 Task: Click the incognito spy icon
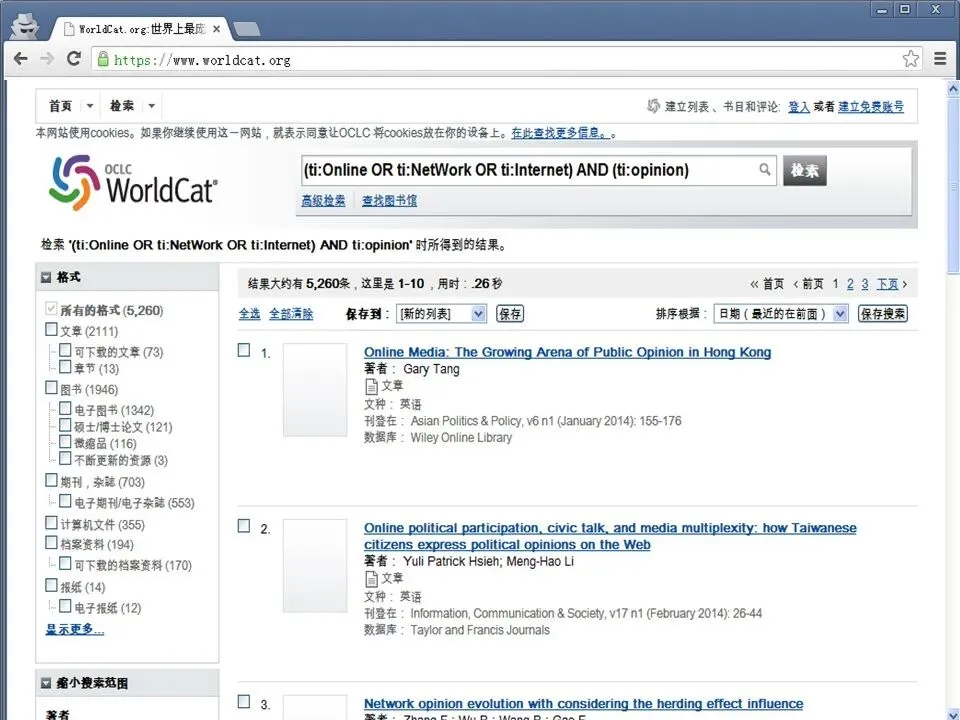pyautogui.click(x=24, y=26)
